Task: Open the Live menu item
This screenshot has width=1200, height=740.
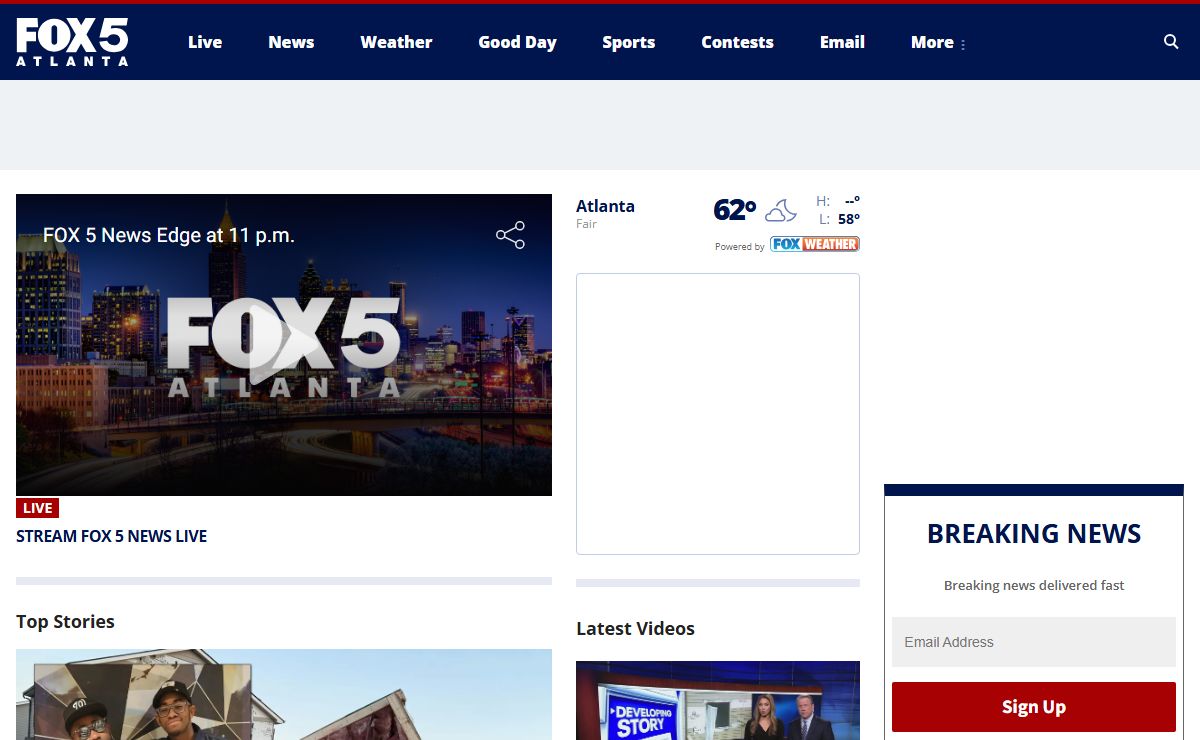Action: tap(205, 42)
